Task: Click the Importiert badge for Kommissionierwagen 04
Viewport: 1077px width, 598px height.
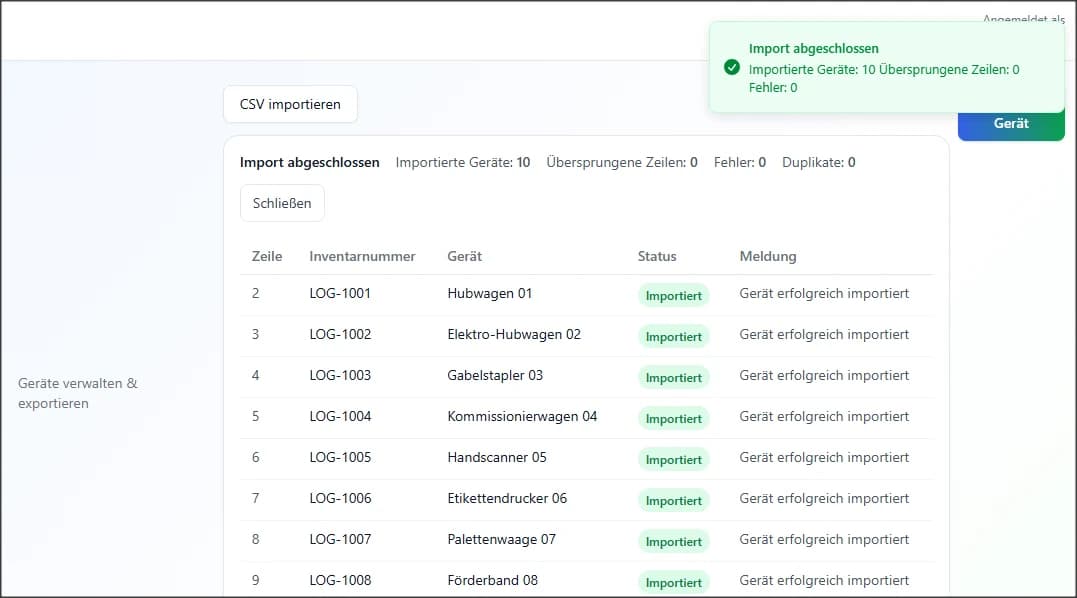Action: 673,419
